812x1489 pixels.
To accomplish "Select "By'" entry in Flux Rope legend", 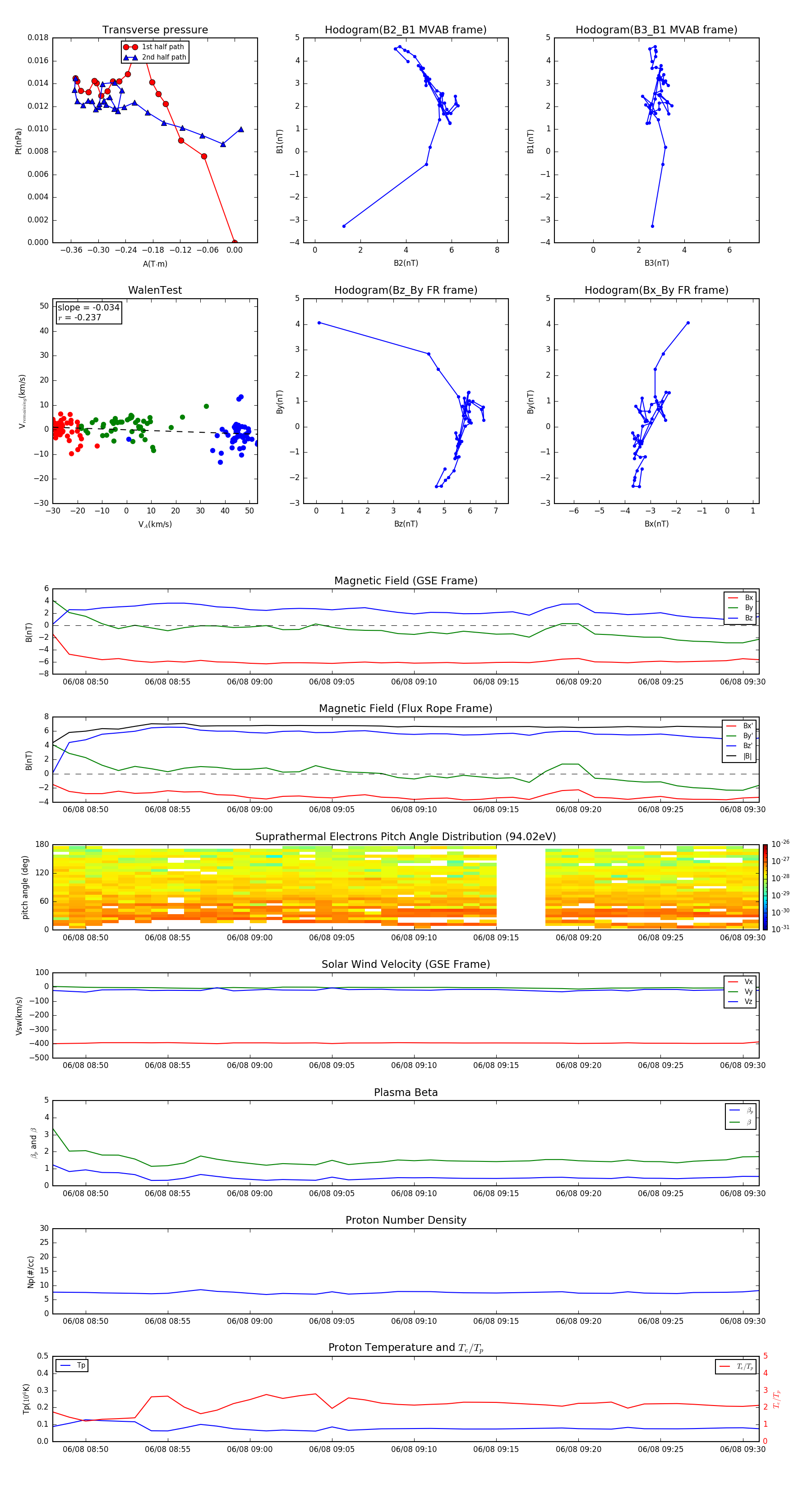I will point(740,736).
